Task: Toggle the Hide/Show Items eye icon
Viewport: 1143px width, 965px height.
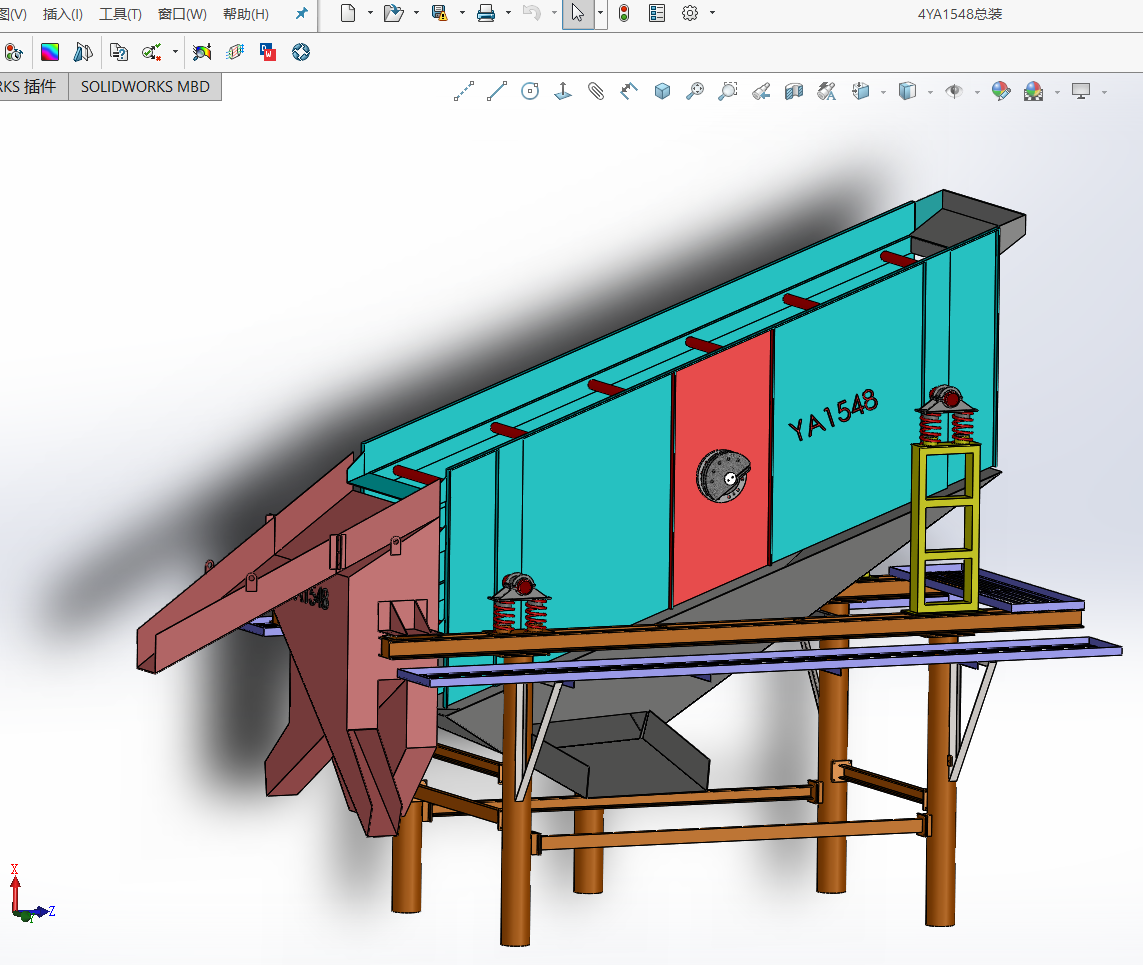Action: click(x=954, y=92)
